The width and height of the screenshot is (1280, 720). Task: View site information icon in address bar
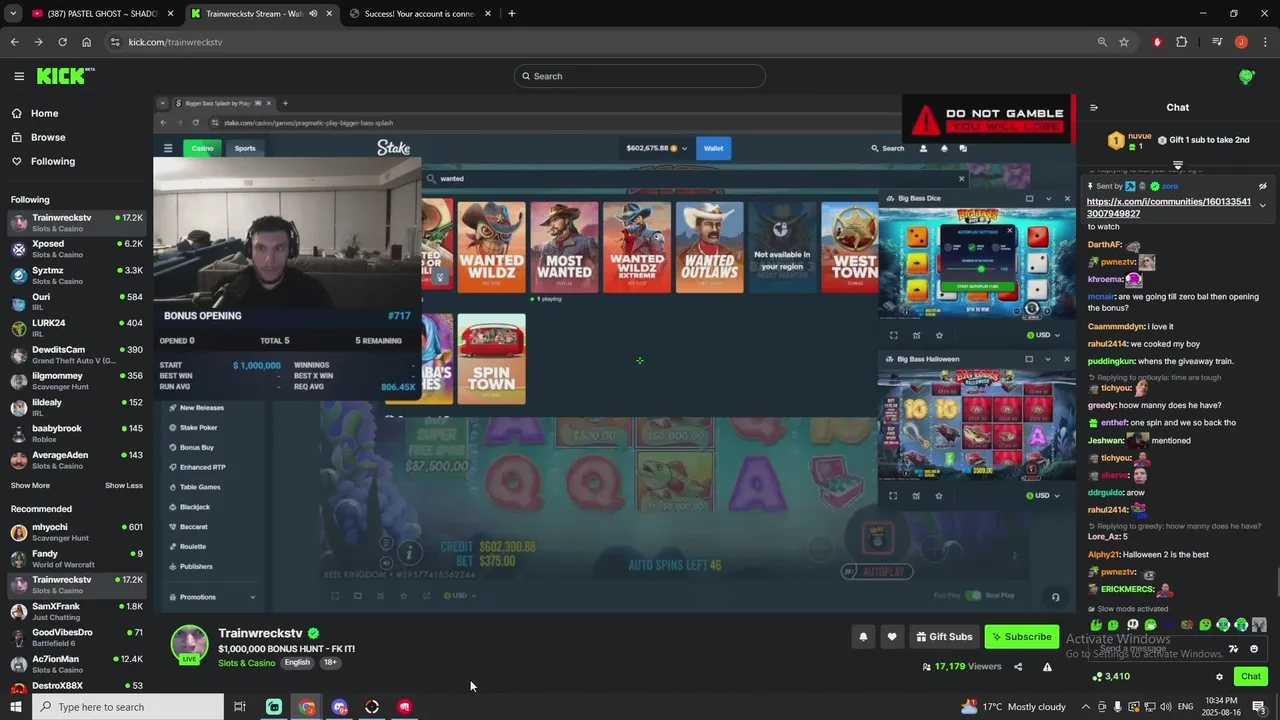coord(115,42)
